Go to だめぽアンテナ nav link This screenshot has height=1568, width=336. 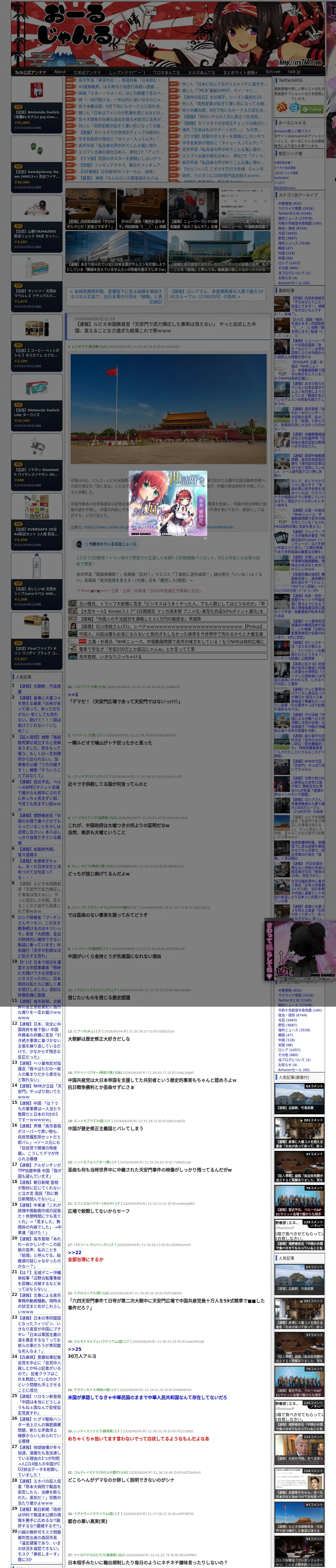[87, 72]
